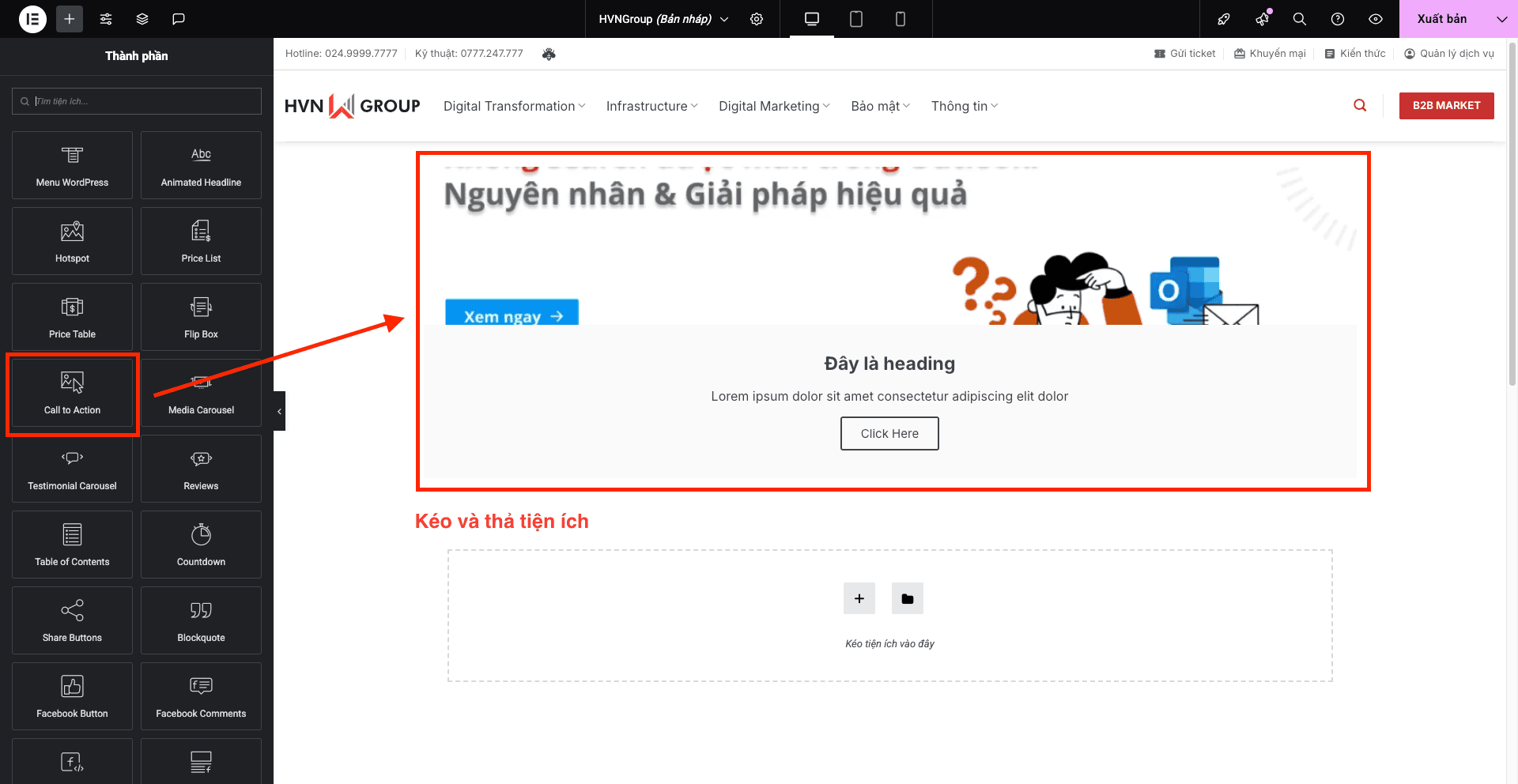1518x784 pixels.
Task: Click the Click Here button
Action: 889,433
